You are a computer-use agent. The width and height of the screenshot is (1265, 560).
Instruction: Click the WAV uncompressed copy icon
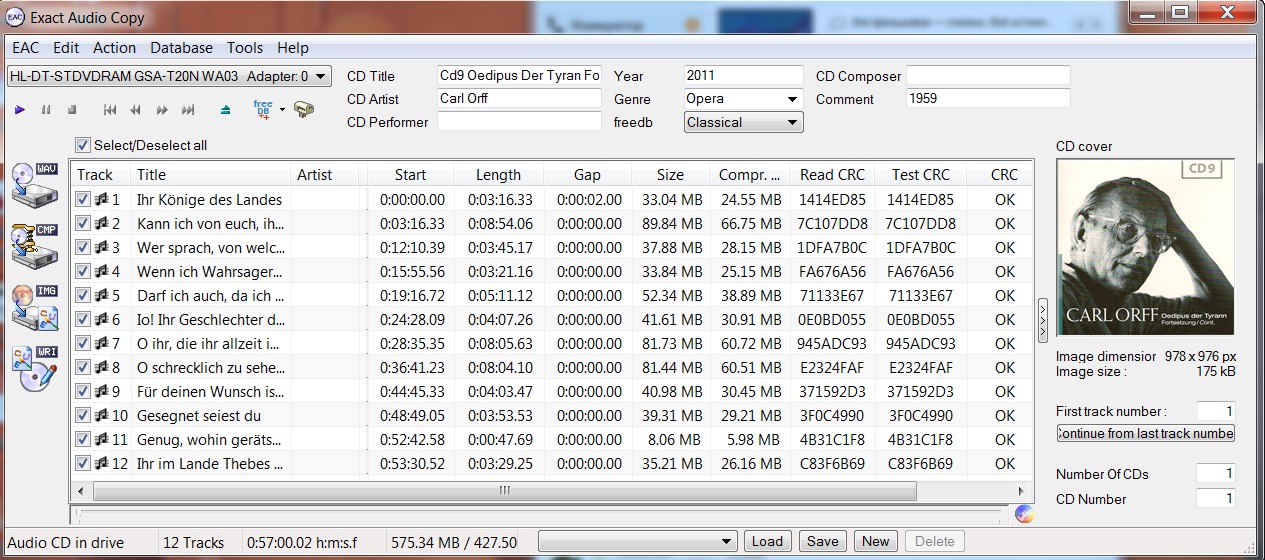[34, 183]
